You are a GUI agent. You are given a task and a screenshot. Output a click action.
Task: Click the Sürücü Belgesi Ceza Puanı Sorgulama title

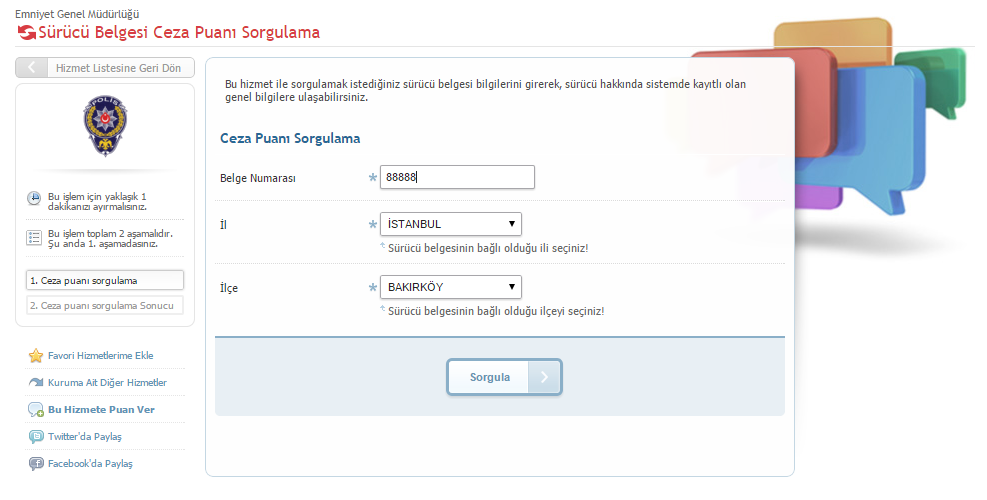[x=179, y=32]
